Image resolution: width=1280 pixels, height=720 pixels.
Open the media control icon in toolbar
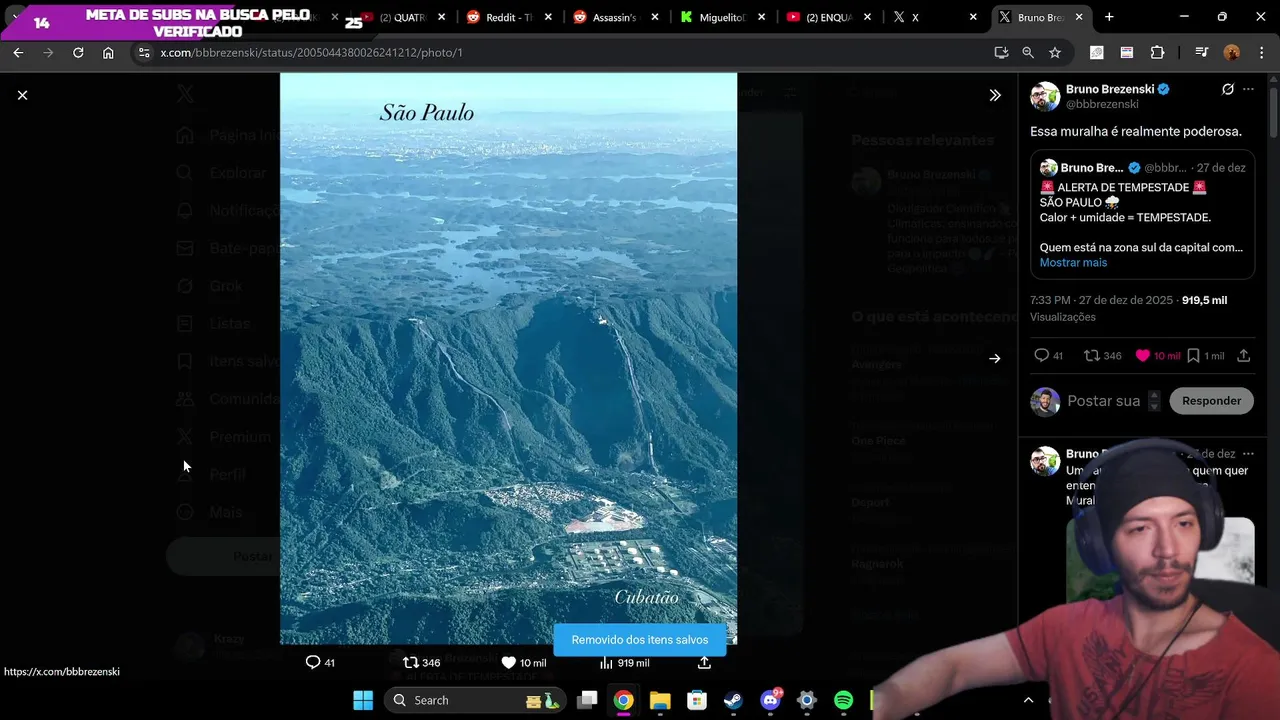pyautogui.click(x=1201, y=52)
